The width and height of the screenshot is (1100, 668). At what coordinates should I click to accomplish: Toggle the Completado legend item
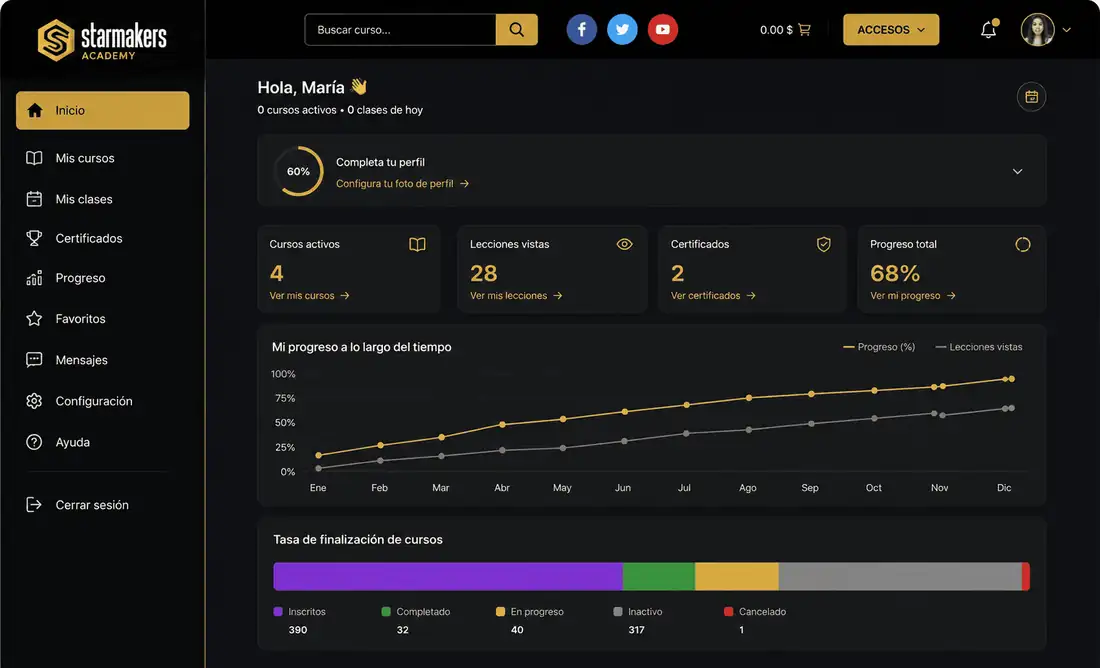[416, 612]
